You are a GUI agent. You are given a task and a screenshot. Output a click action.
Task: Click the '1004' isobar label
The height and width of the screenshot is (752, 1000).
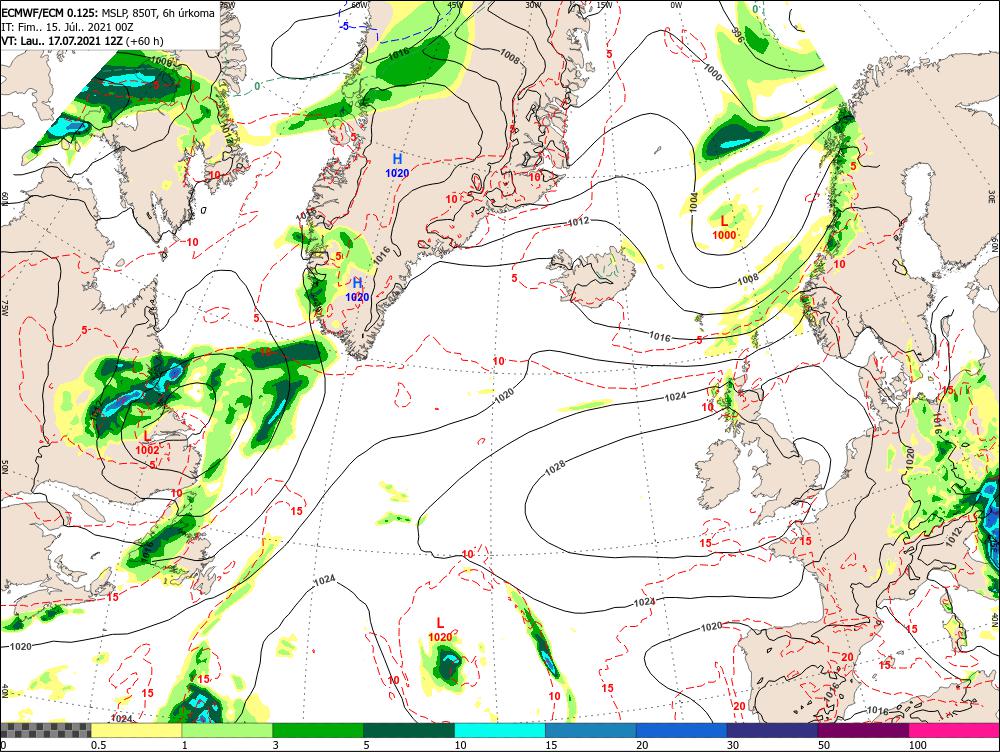pyautogui.click(x=695, y=202)
